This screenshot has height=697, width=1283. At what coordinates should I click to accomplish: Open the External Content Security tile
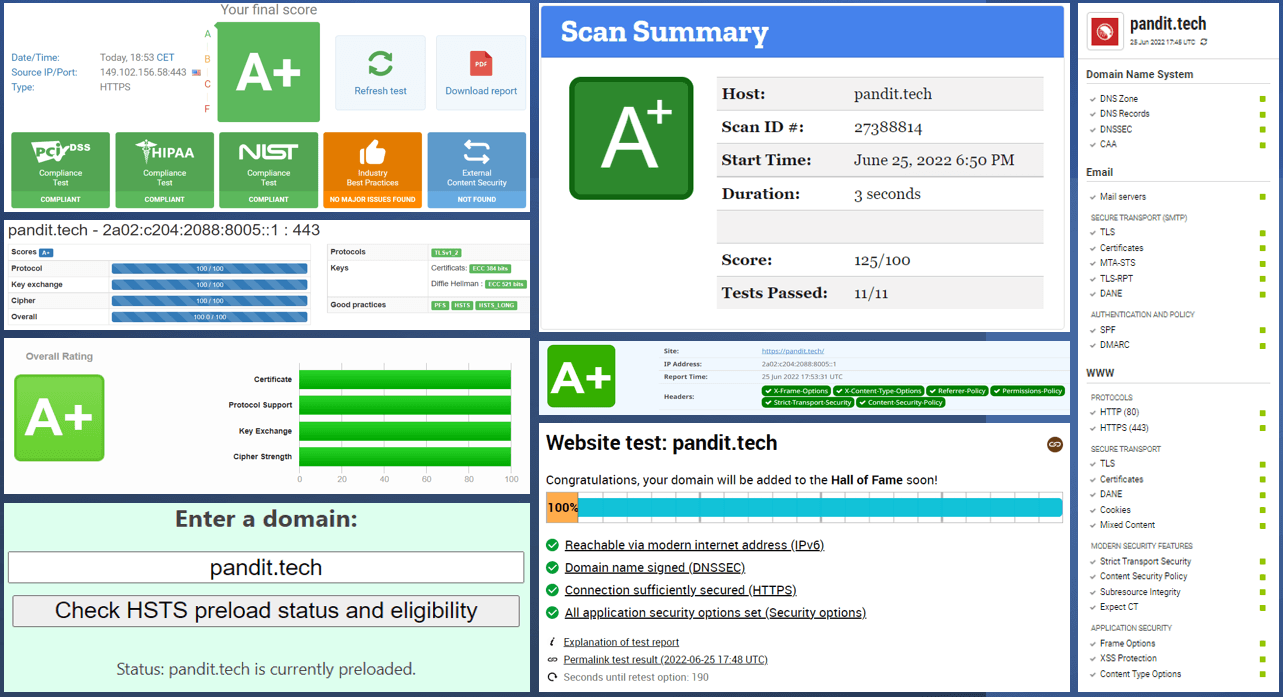pos(476,169)
